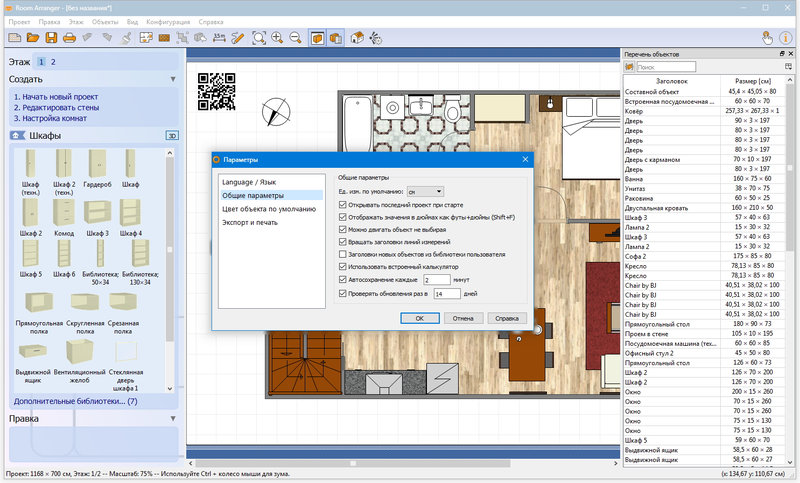Zoom to fit using the framed magnifier icon
The height and width of the screenshot is (483, 800).
(259, 38)
